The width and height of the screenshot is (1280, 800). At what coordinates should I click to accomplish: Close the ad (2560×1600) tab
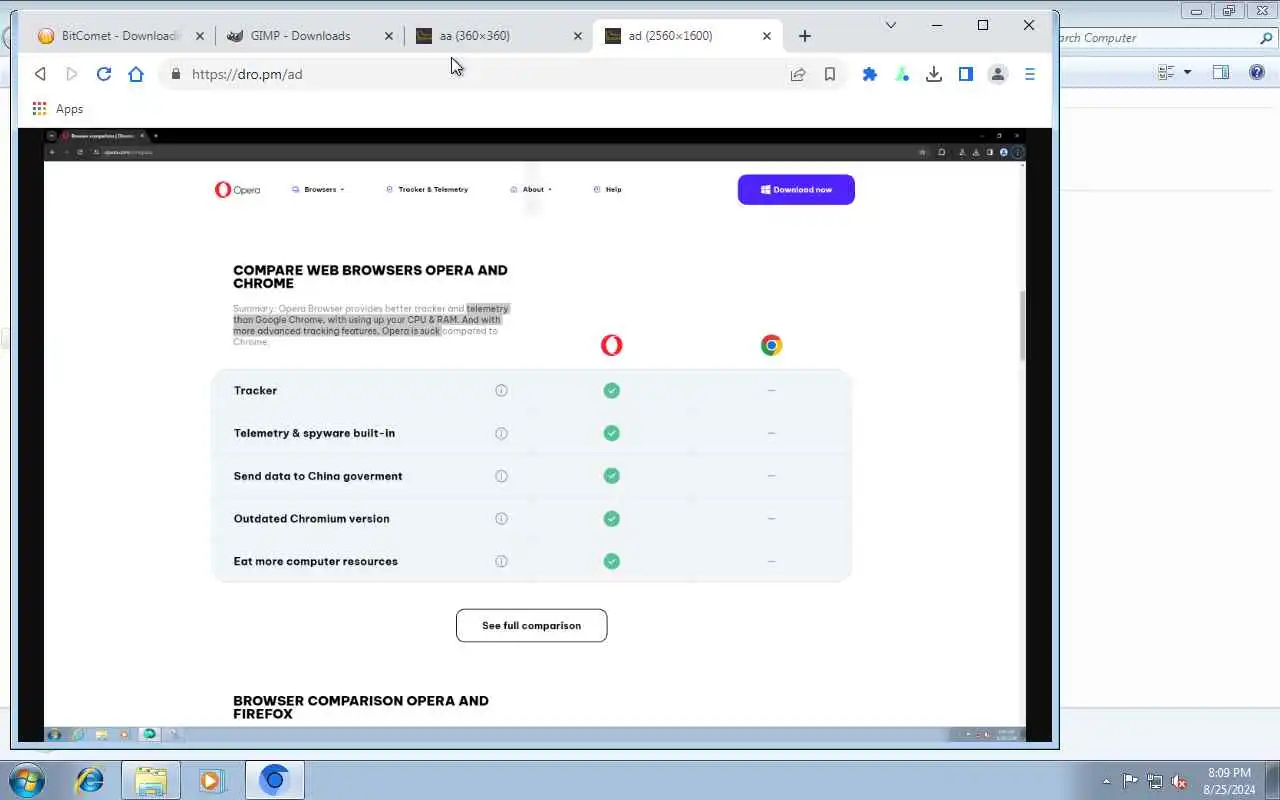(x=767, y=36)
